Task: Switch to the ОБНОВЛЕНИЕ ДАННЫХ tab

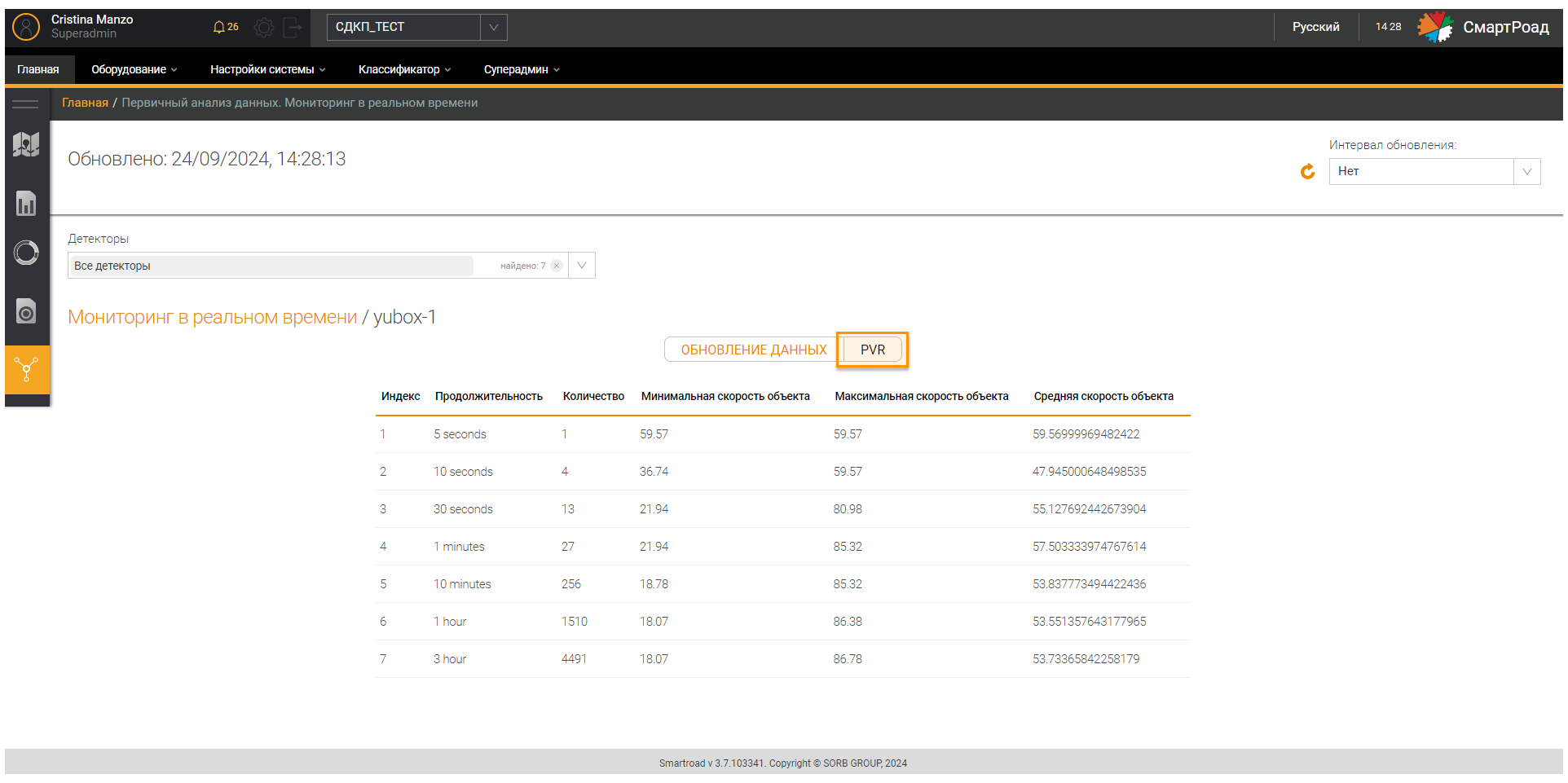Action: 754,350
